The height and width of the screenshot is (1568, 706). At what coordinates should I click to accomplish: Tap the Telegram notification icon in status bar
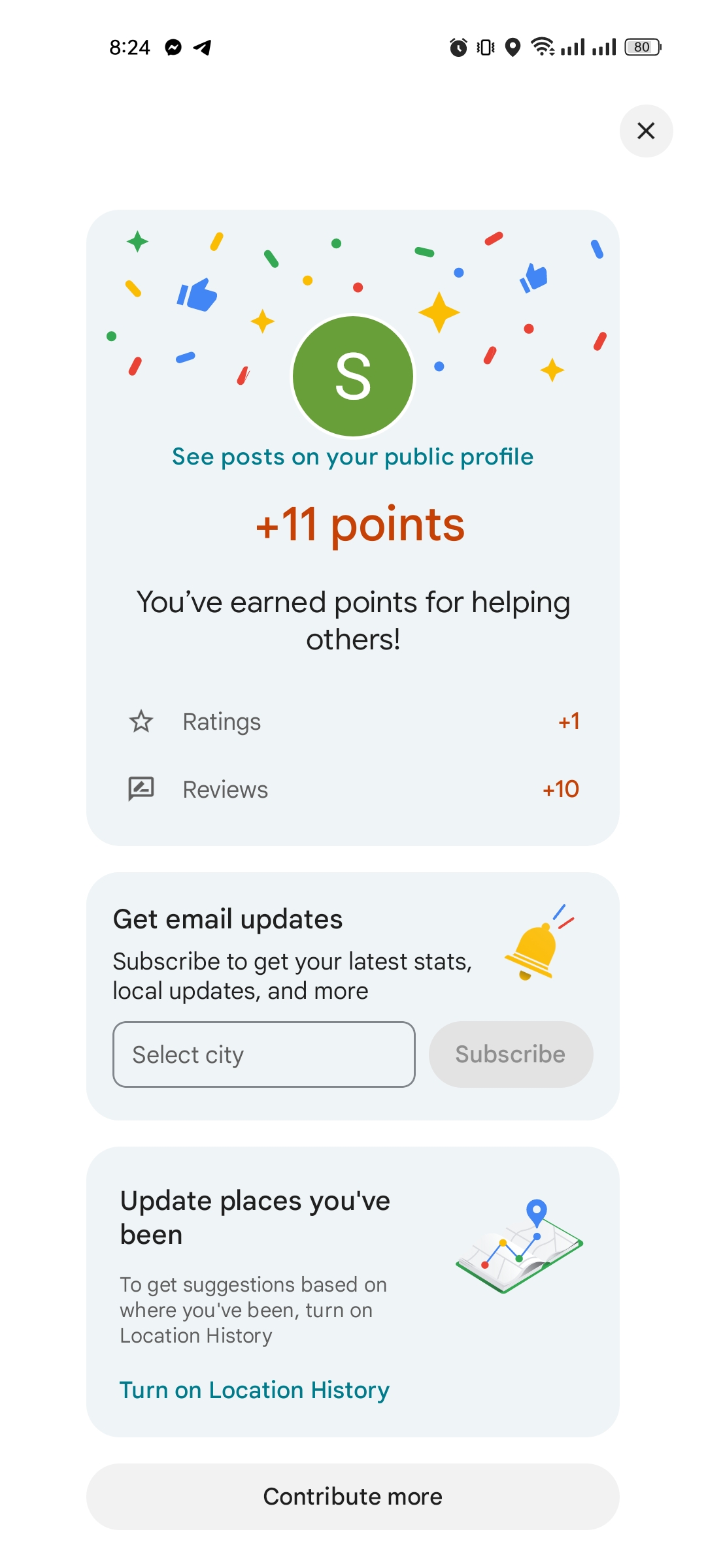(203, 47)
